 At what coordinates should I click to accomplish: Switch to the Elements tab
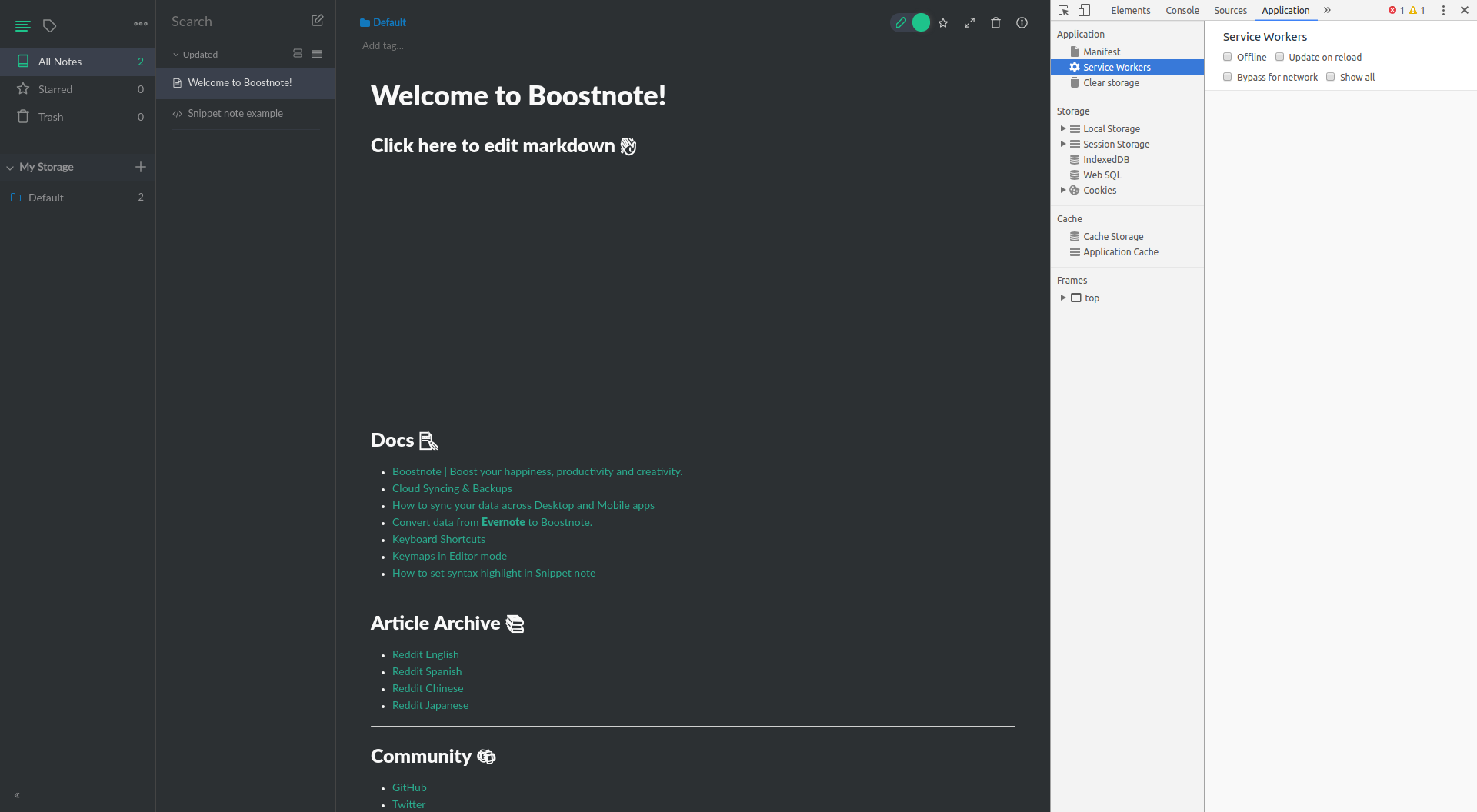[x=1130, y=10]
